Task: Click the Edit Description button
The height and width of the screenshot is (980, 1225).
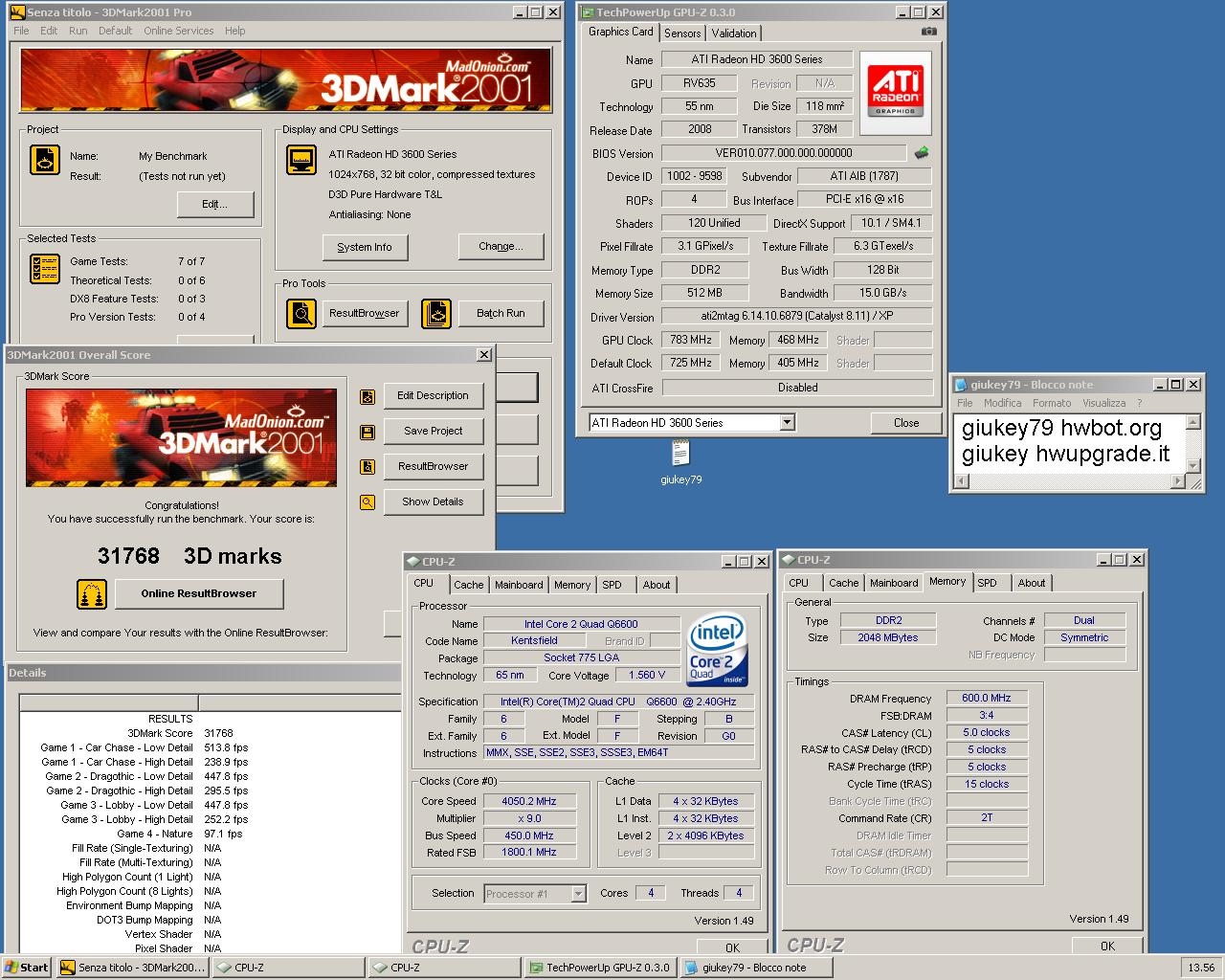Action: coord(434,396)
